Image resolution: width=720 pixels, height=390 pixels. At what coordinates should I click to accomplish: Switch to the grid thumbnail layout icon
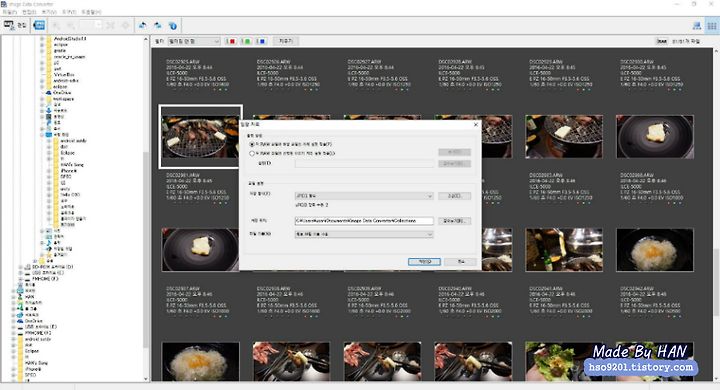pos(712,26)
